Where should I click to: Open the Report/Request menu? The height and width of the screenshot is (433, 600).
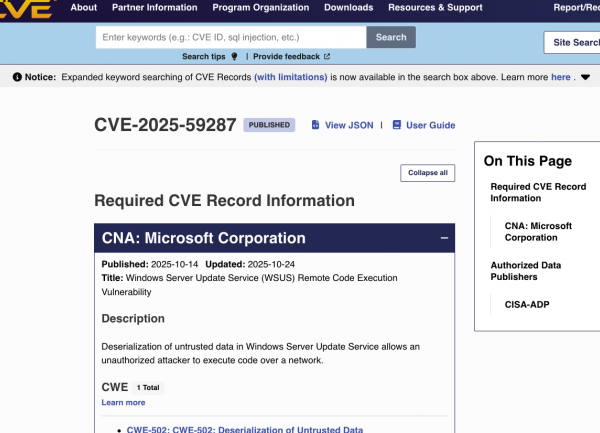(x=576, y=7)
